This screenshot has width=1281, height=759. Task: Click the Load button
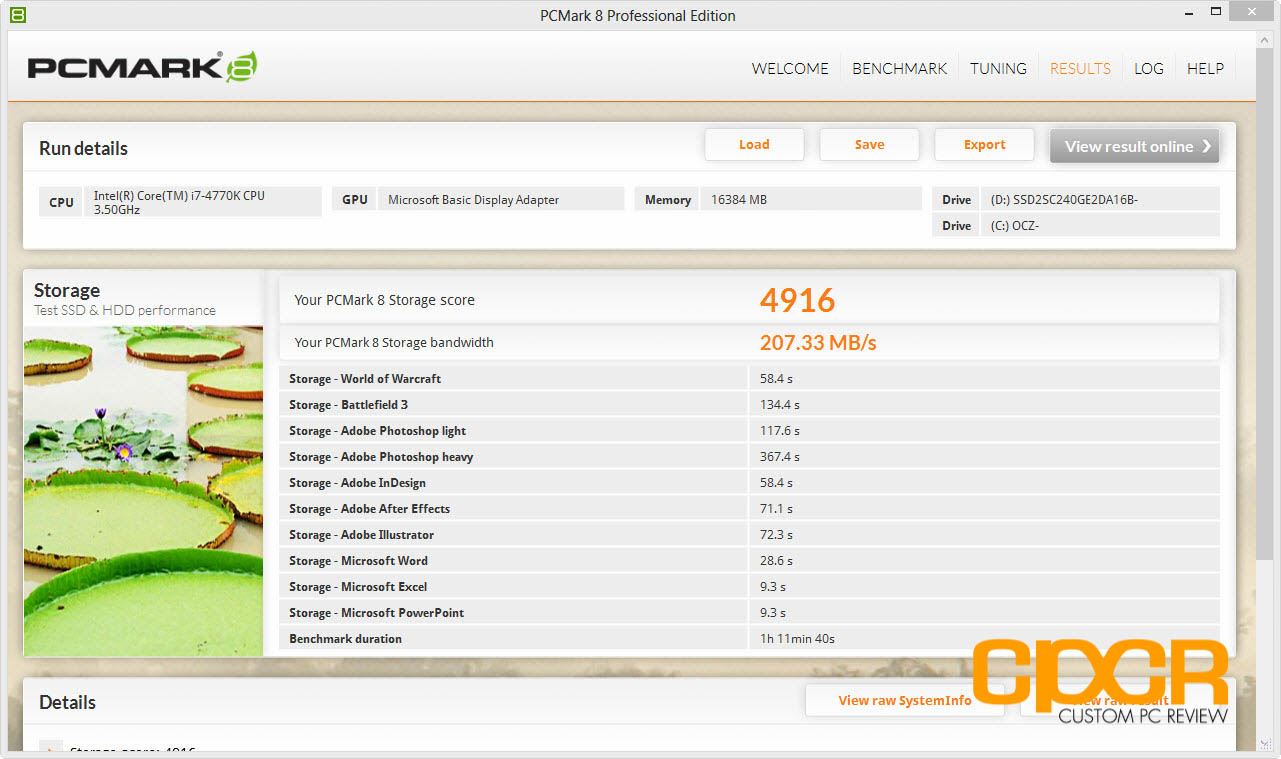(x=754, y=145)
